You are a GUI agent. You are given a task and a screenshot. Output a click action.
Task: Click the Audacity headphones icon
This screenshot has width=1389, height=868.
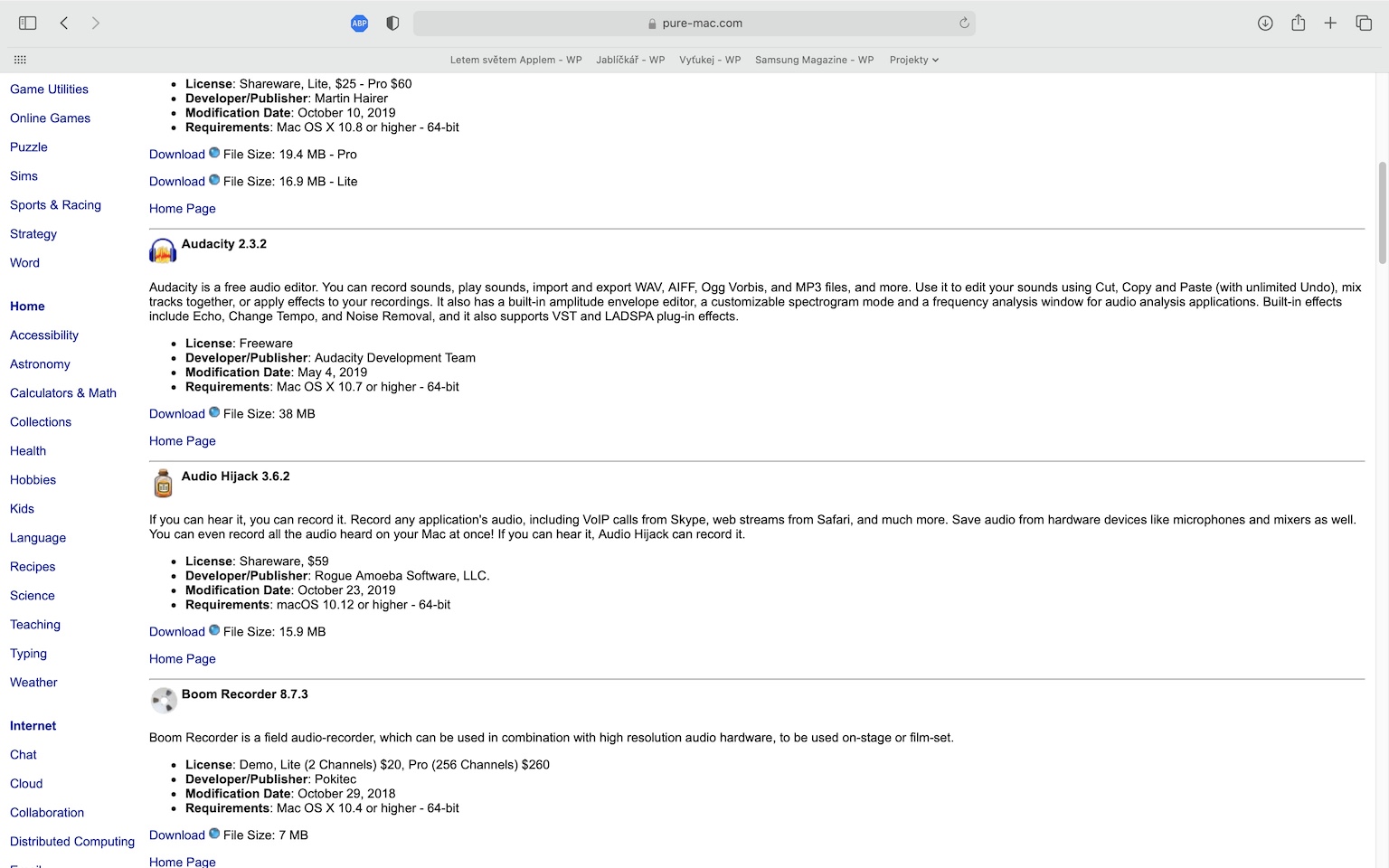[x=163, y=250]
